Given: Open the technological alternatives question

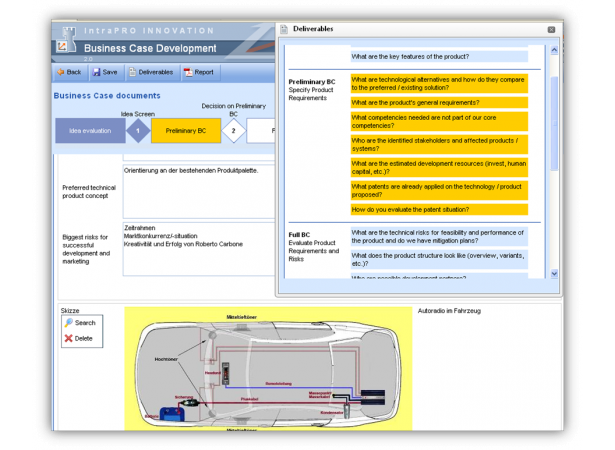Looking at the screenshot, I should (439, 84).
